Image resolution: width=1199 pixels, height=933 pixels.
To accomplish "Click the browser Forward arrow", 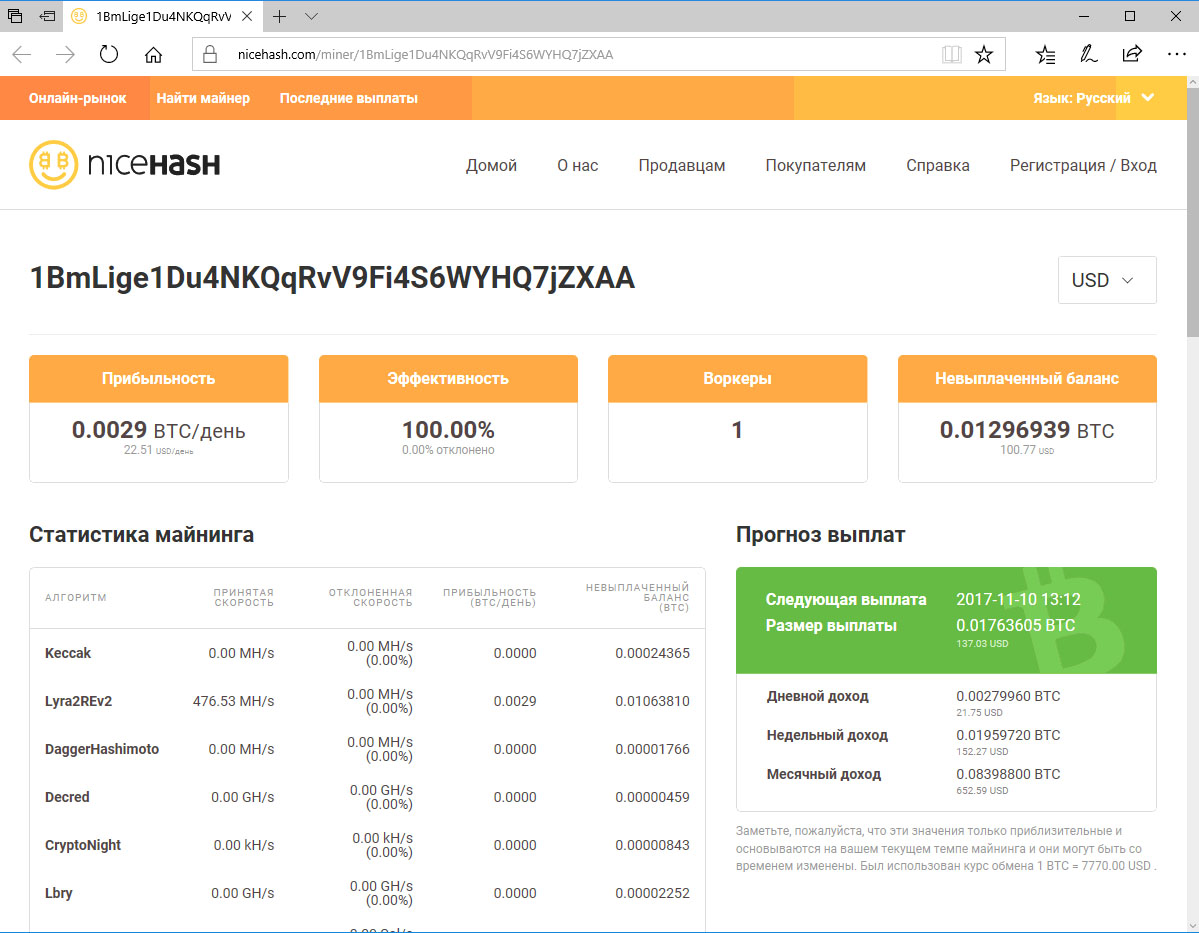I will [66, 54].
